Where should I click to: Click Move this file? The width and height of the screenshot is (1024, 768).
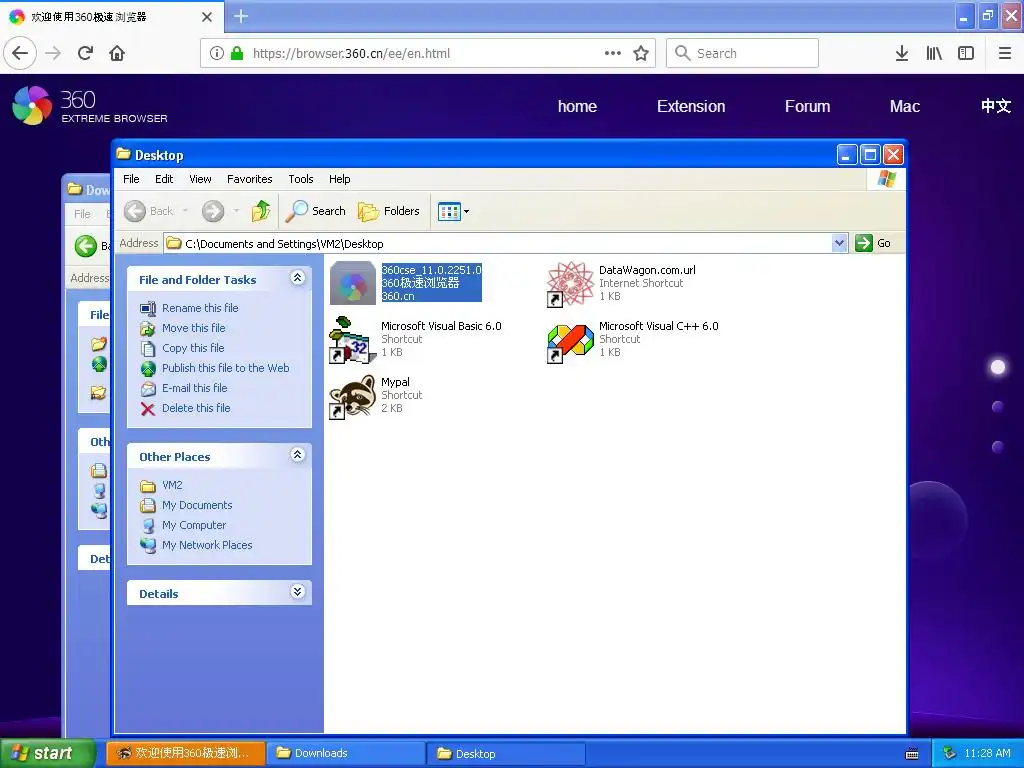pos(193,328)
